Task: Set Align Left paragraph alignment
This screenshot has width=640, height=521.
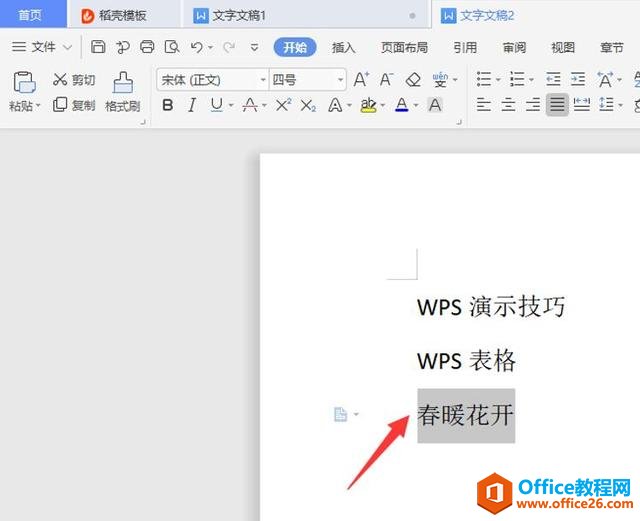Action: click(x=484, y=105)
